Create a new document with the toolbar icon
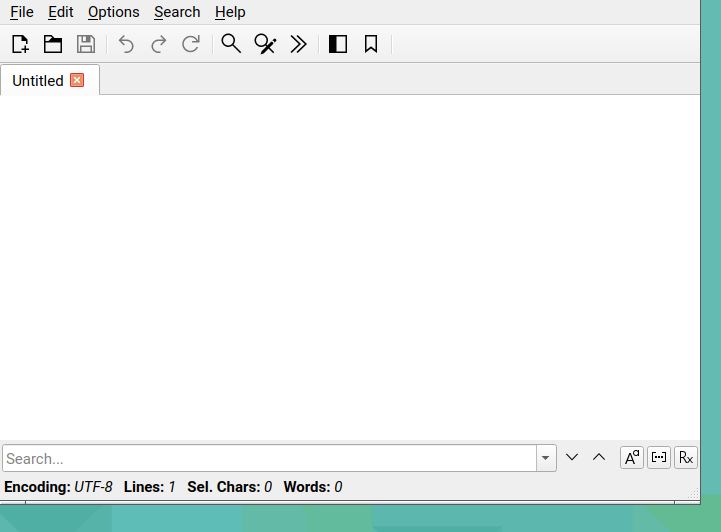 (x=20, y=44)
